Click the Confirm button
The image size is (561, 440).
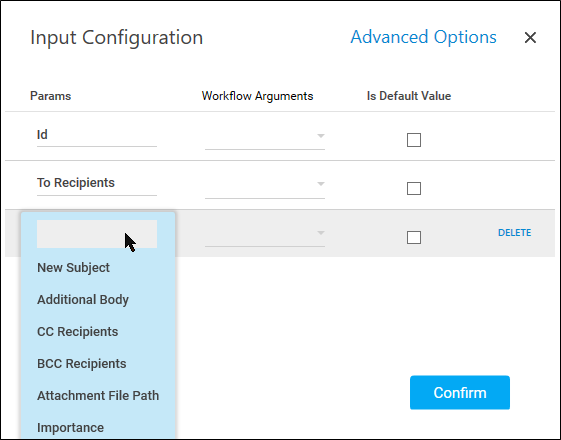[460, 392]
